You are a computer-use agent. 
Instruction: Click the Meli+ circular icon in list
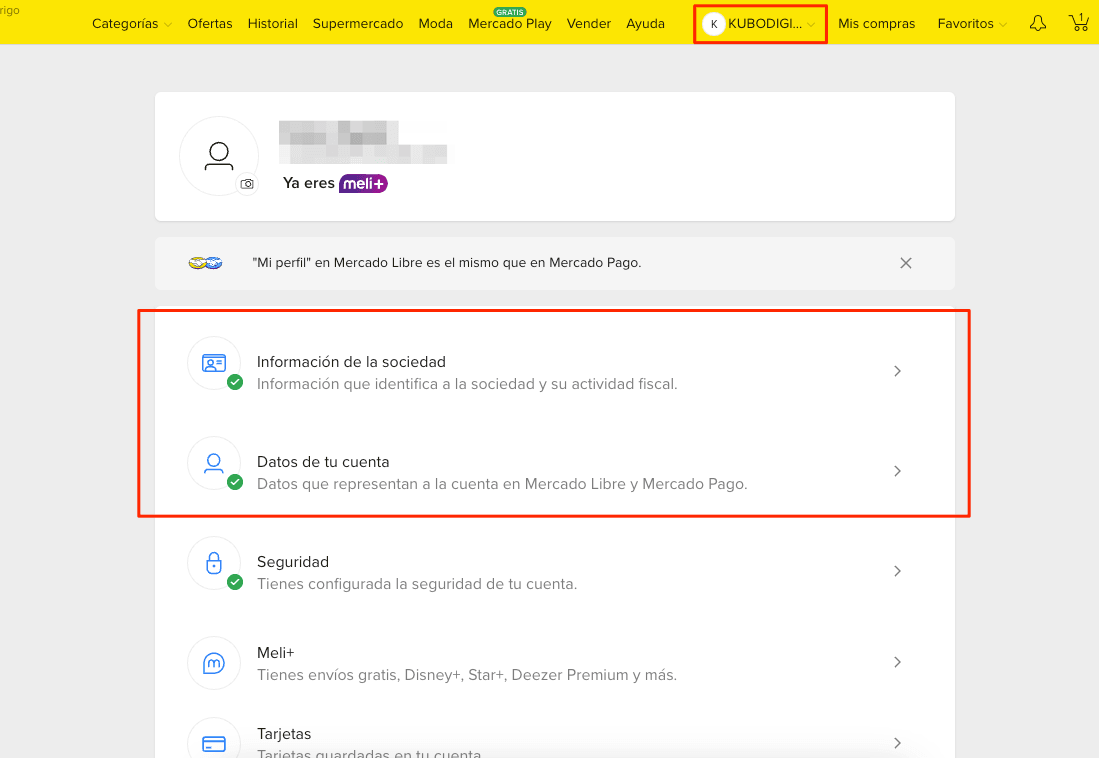point(214,663)
